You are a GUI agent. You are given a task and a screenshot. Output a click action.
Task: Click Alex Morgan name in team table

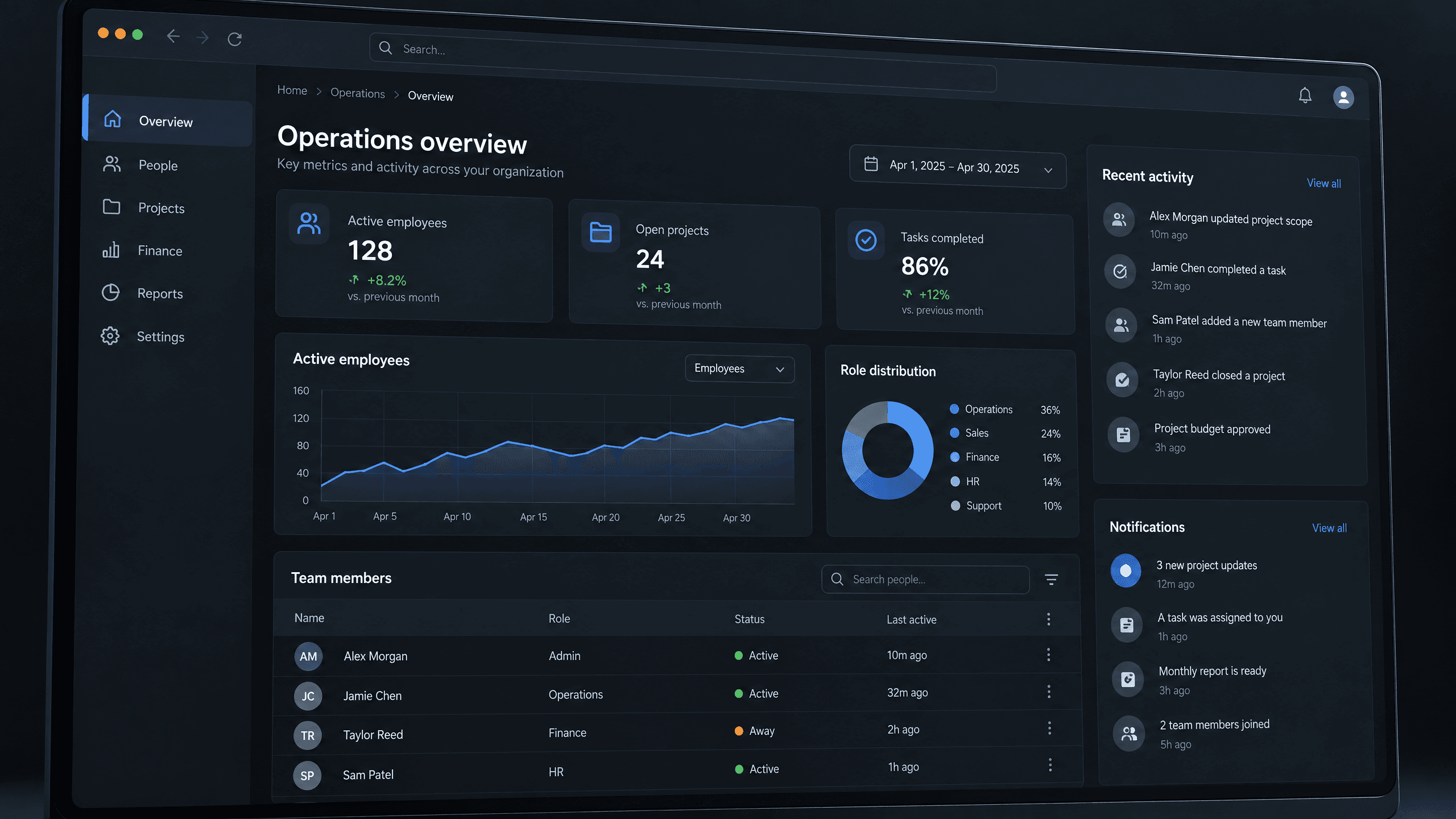tap(375, 656)
